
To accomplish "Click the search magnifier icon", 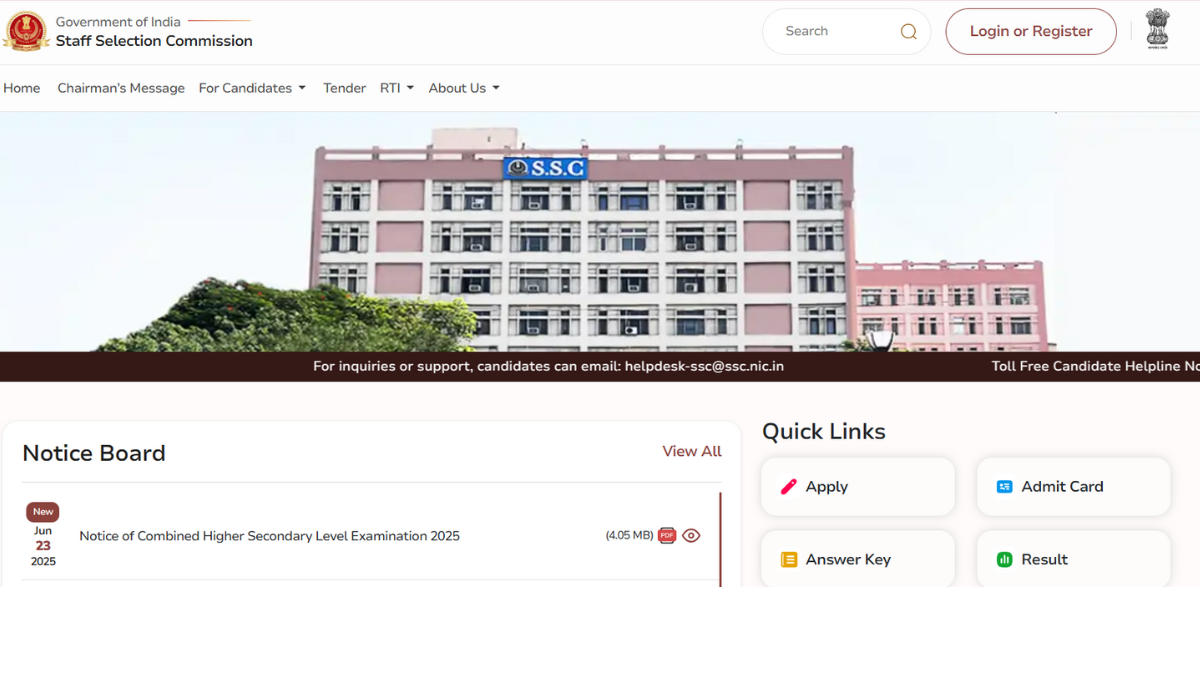I will [908, 32].
